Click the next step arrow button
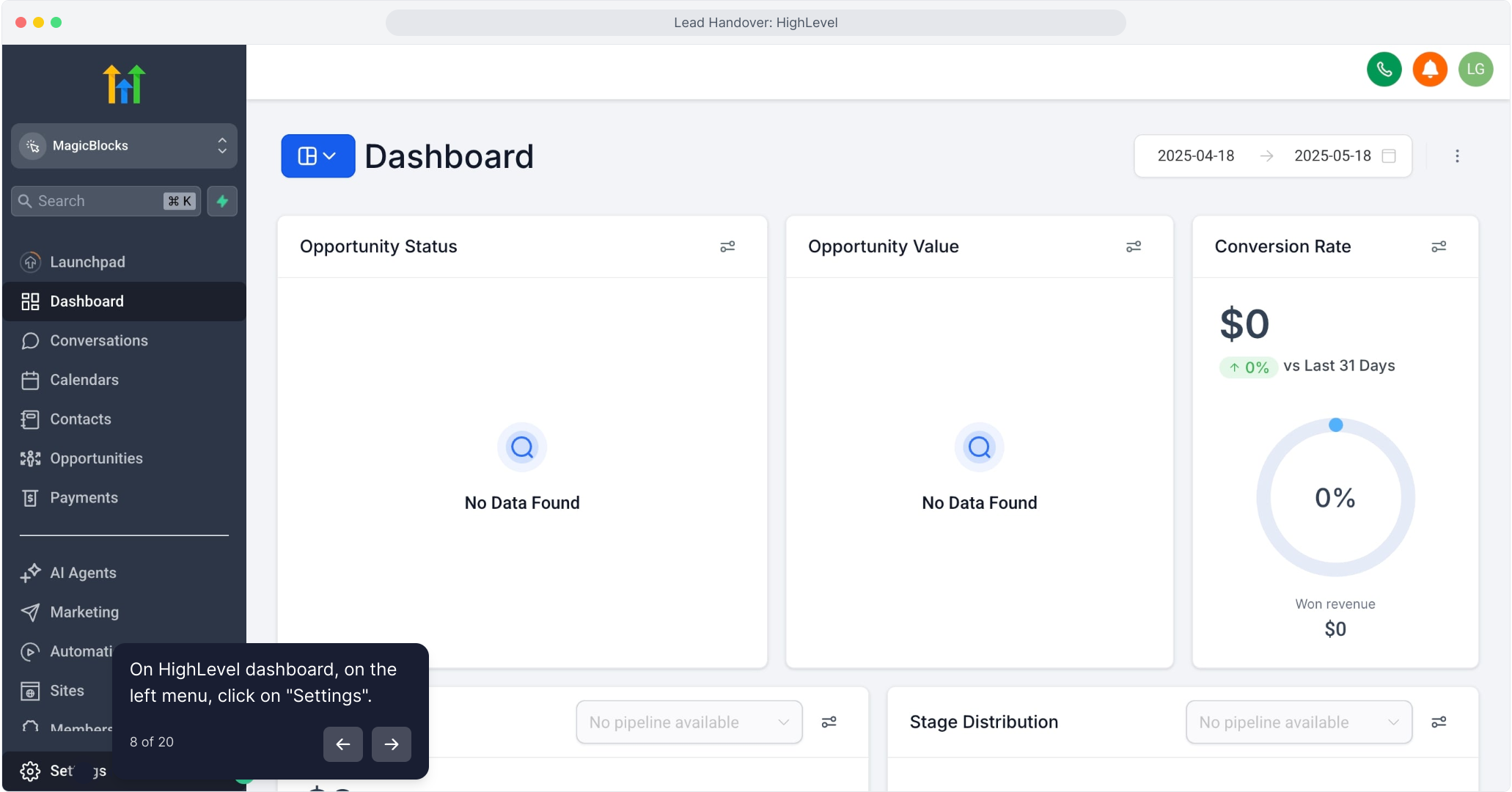Screen dimensions: 1512x792 coord(391,744)
